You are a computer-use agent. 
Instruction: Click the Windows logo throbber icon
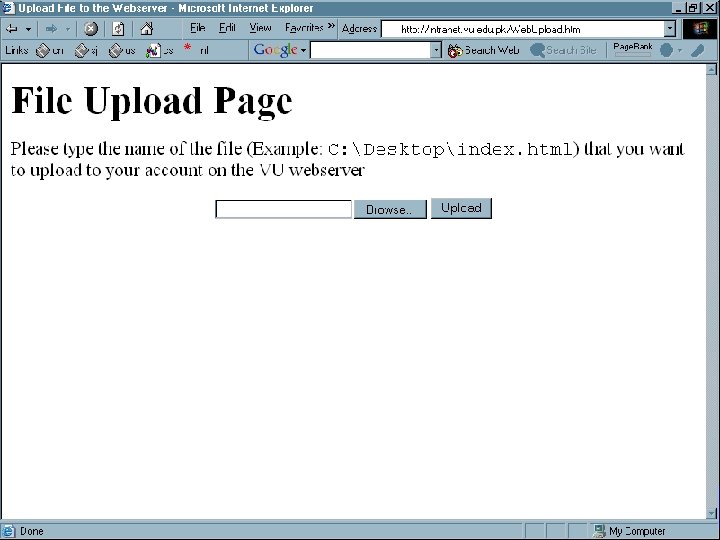(x=700, y=29)
